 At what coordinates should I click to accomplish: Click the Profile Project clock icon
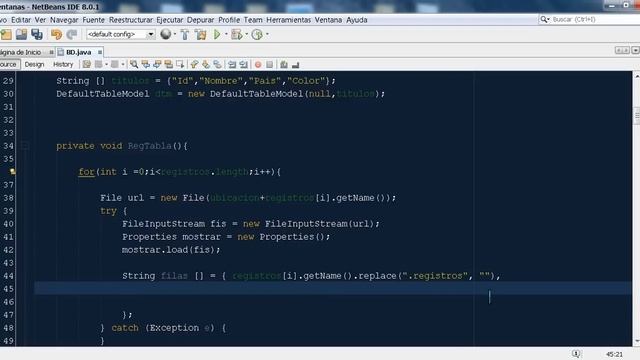coord(257,35)
